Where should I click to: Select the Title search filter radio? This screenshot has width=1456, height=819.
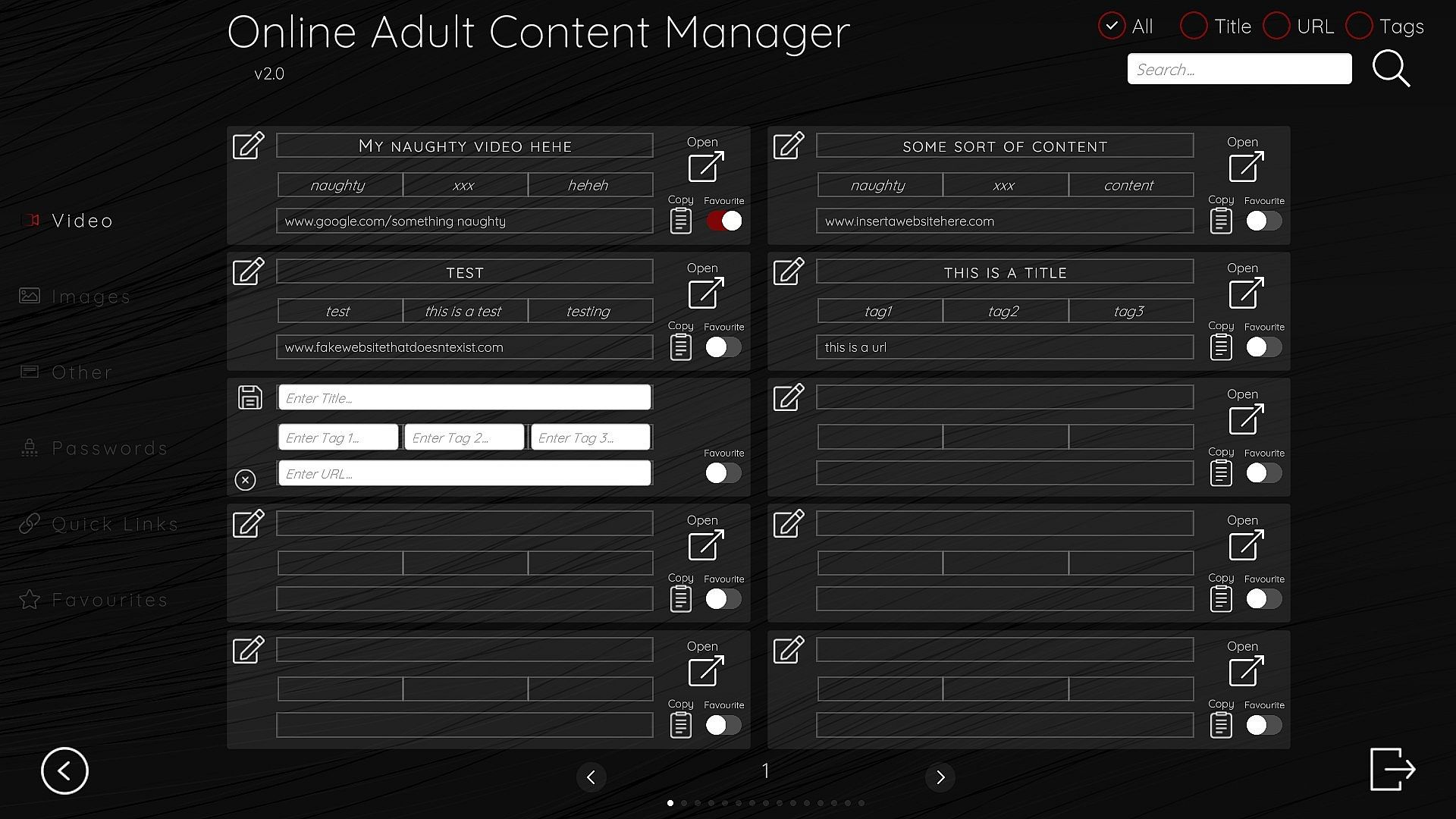(1194, 26)
